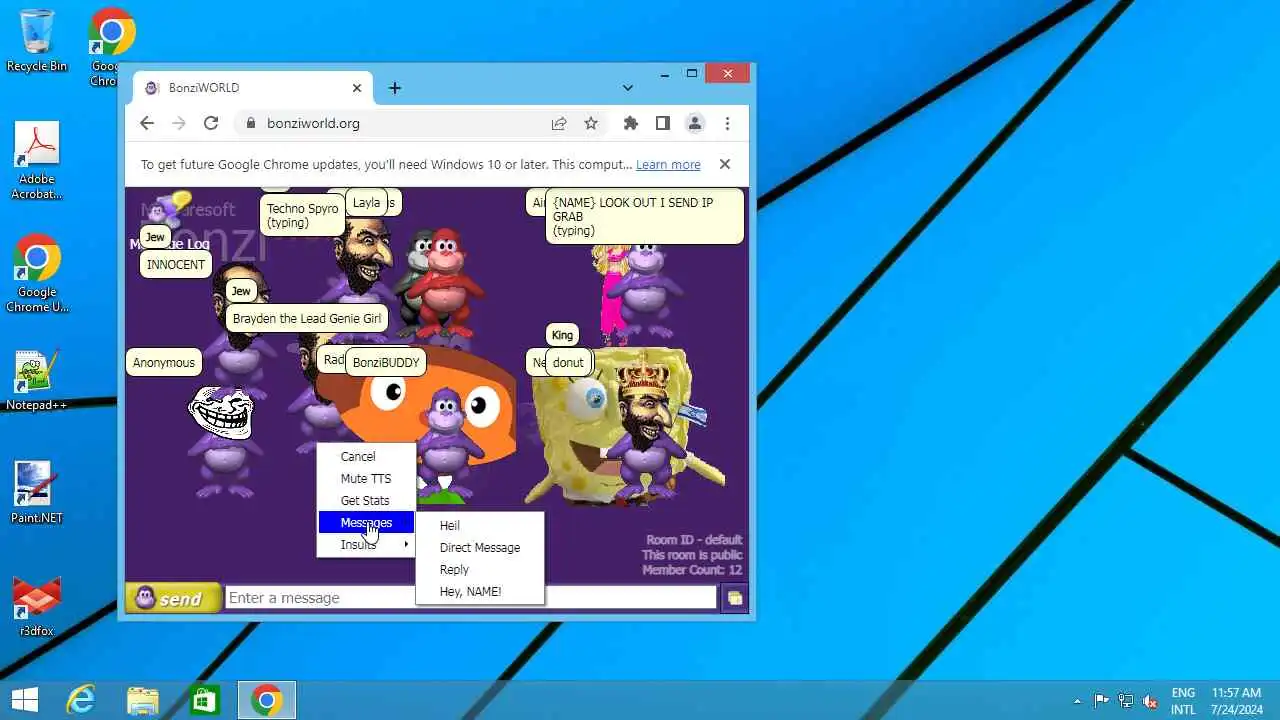
Task: Focus the Enter a message field
Action: 470,598
